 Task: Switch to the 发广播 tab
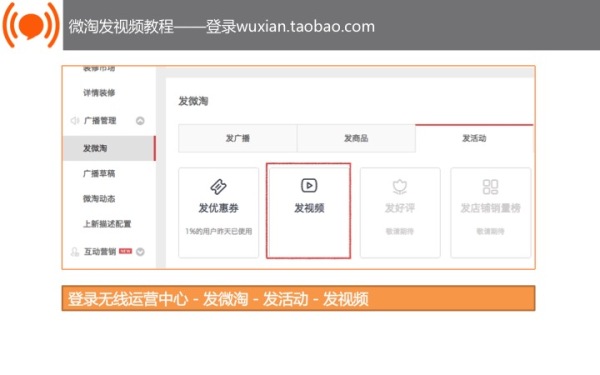click(238, 138)
